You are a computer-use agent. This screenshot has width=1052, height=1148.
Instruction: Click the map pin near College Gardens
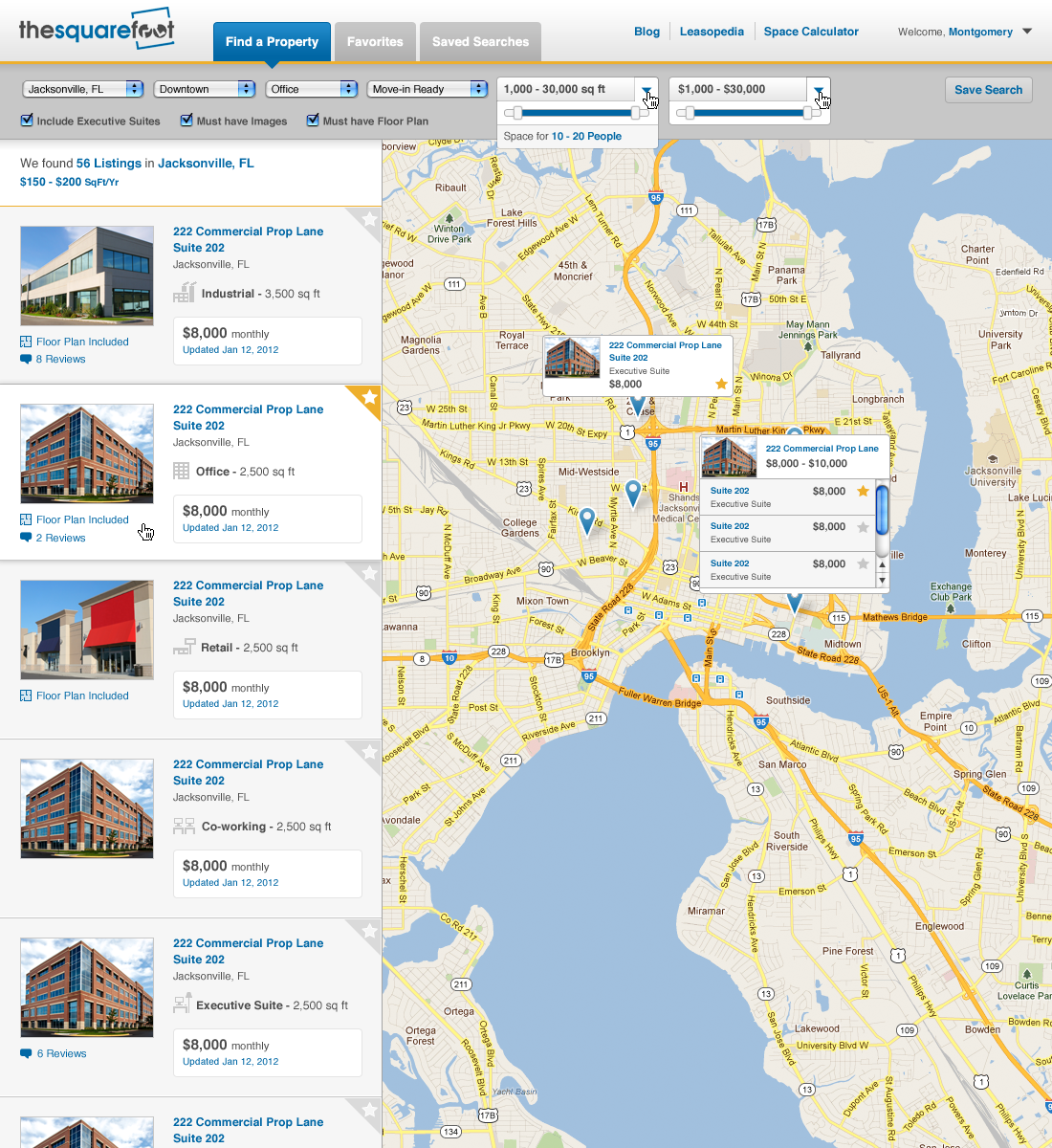pos(587,520)
